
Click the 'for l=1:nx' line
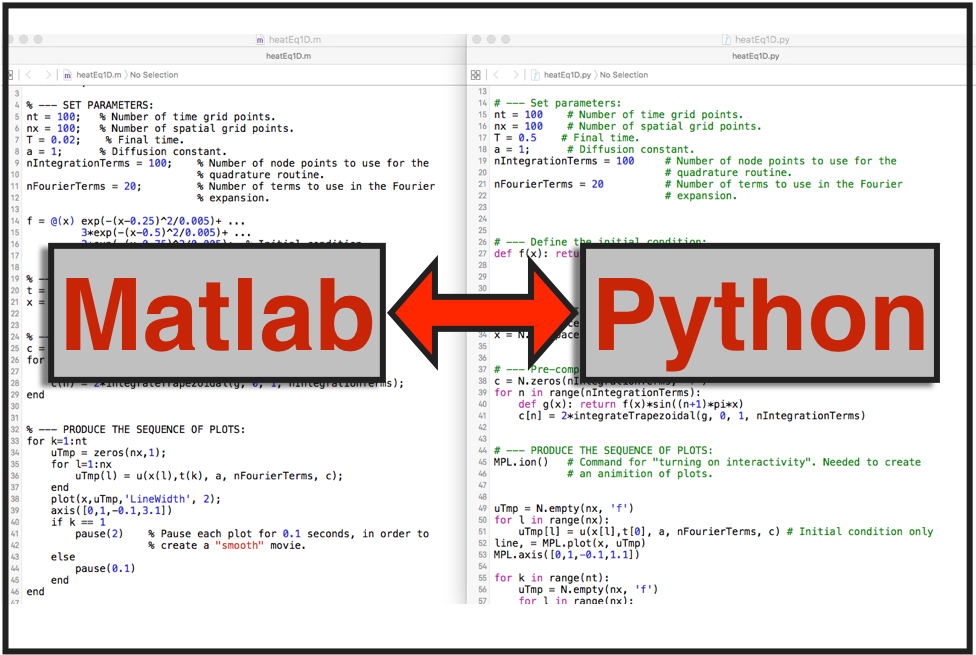click(x=81, y=464)
